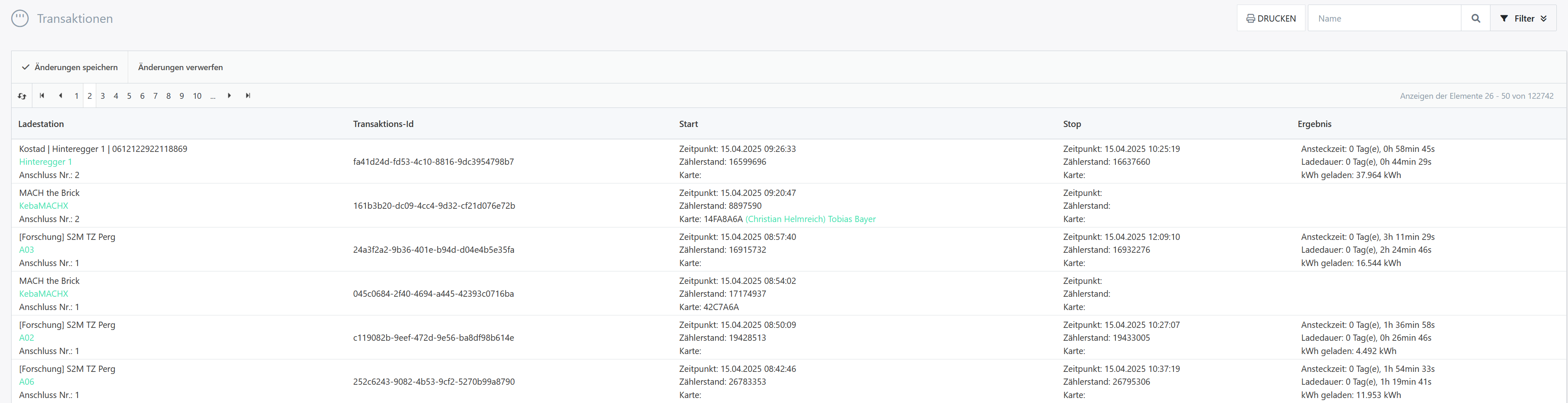The width and height of the screenshot is (1568, 403).
Task: Click the magnifying glass search icon
Action: (1475, 18)
